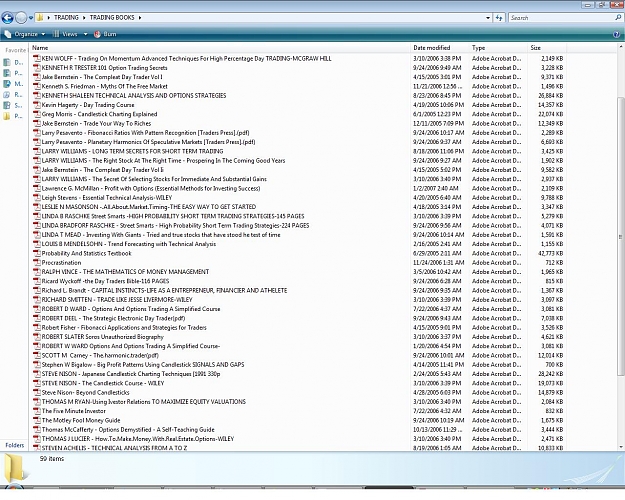Select PDF icon of Kevin Hagerty Day Trading Course

(37, 105)
